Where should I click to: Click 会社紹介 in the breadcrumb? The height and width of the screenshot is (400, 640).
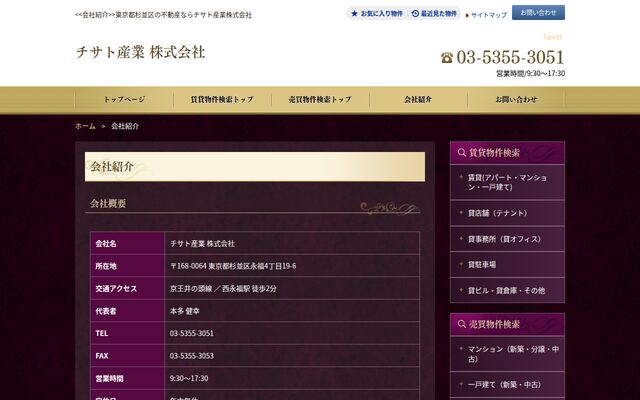[x=125, y=126]
